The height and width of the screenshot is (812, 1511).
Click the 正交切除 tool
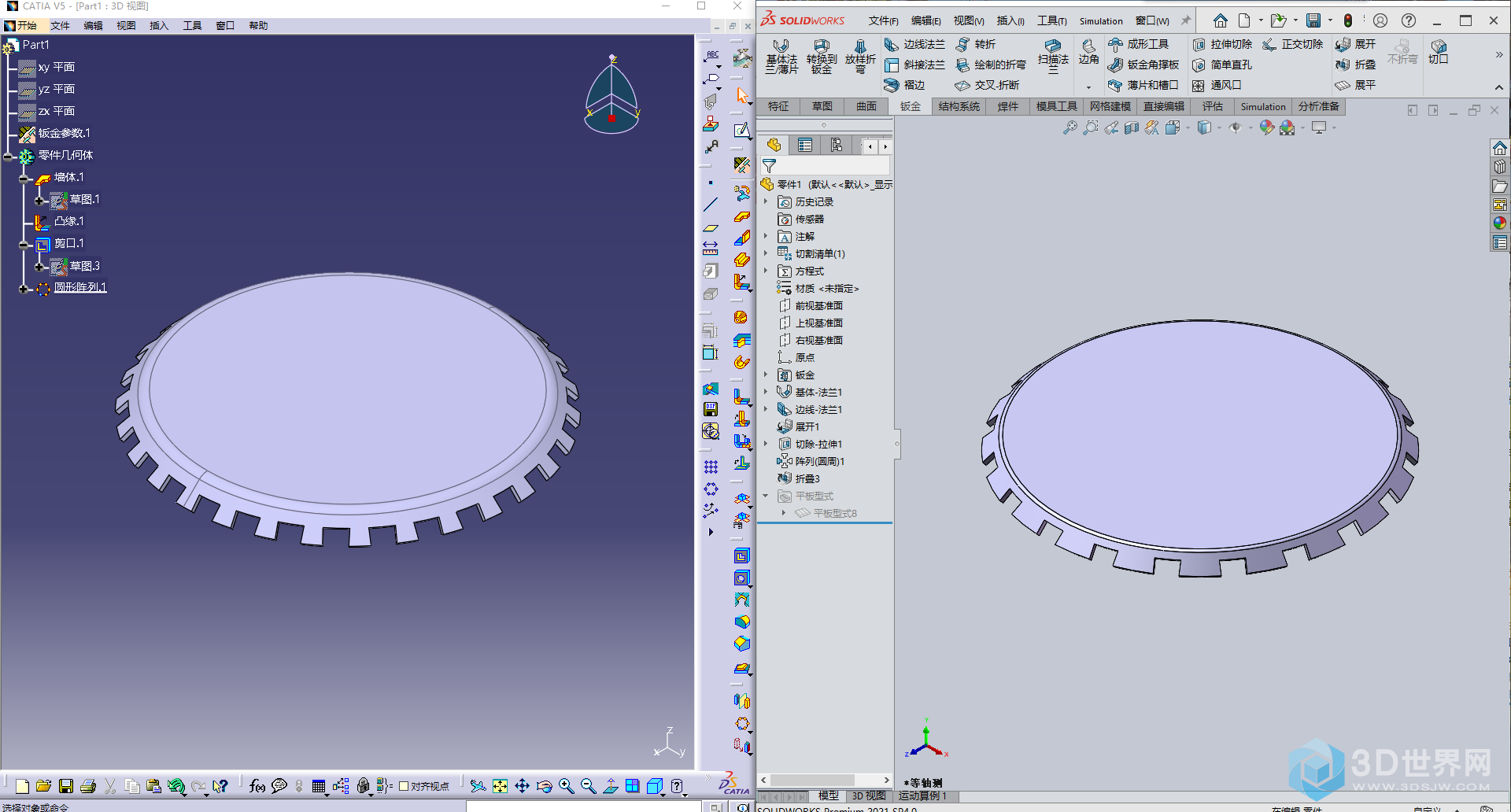click(1293, 45)
